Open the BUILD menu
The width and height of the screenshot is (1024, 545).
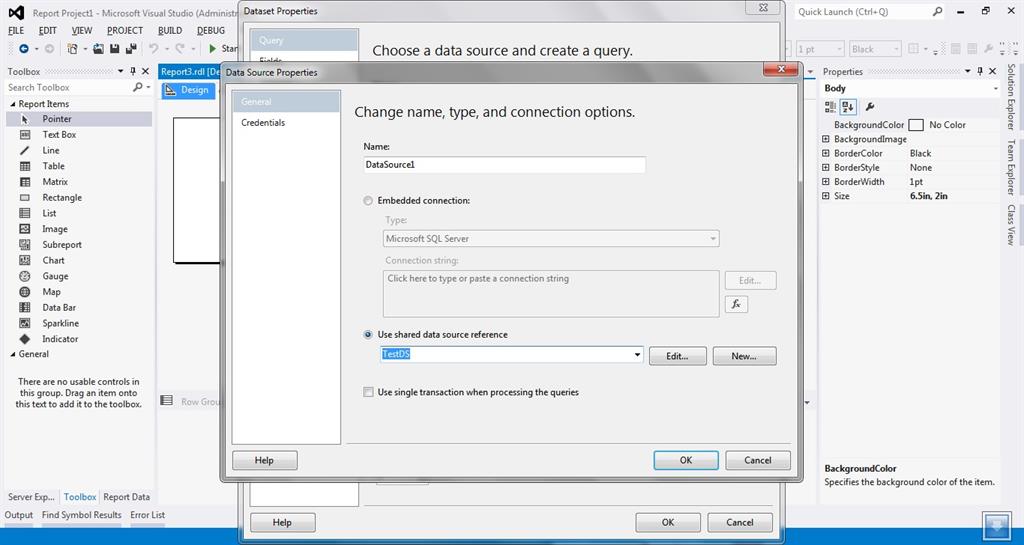(x=170, y=31)
